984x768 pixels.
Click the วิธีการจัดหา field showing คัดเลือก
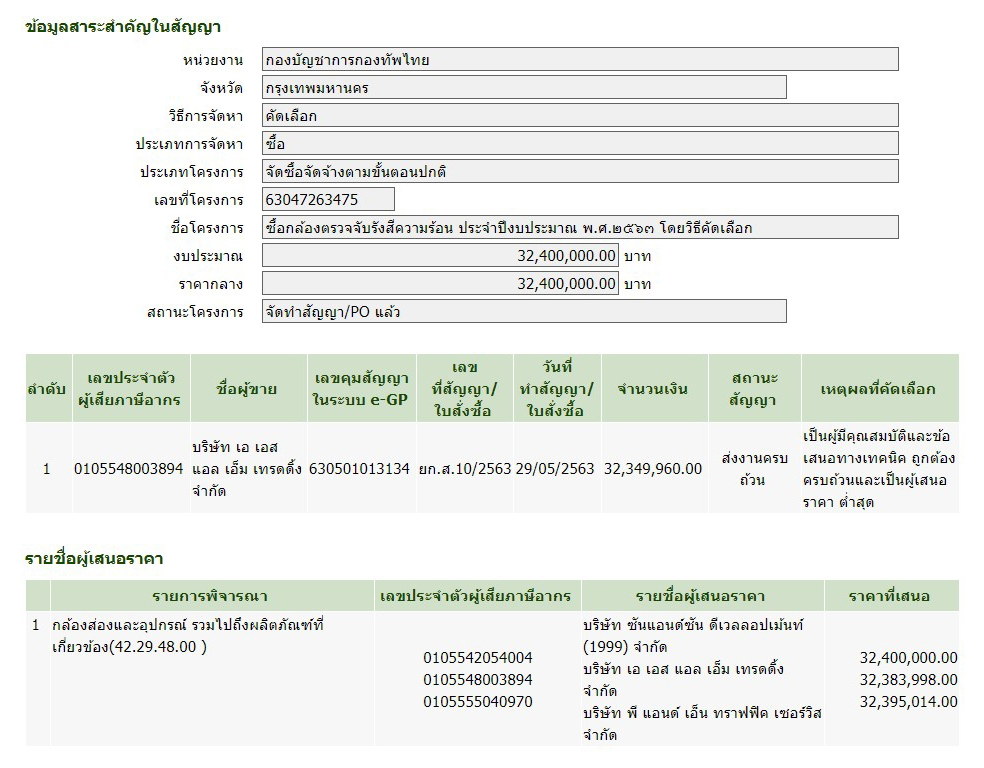coord(580,116)
